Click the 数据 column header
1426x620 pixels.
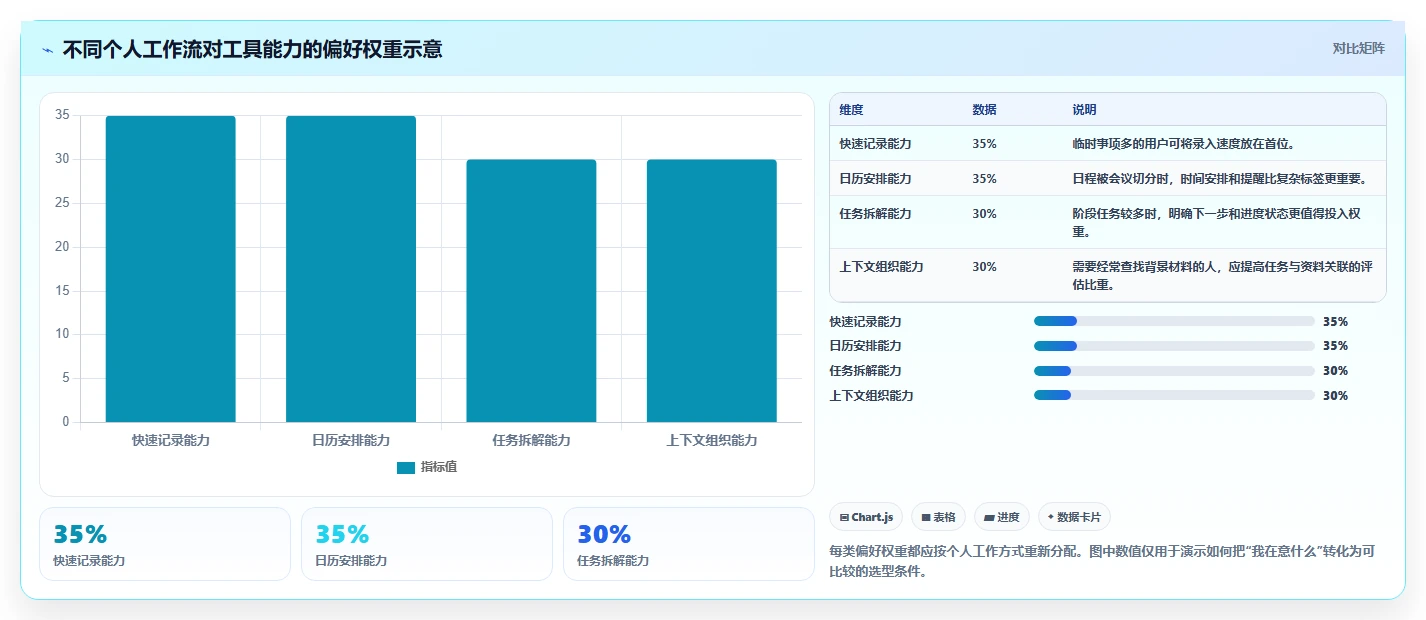coord(984,110)
